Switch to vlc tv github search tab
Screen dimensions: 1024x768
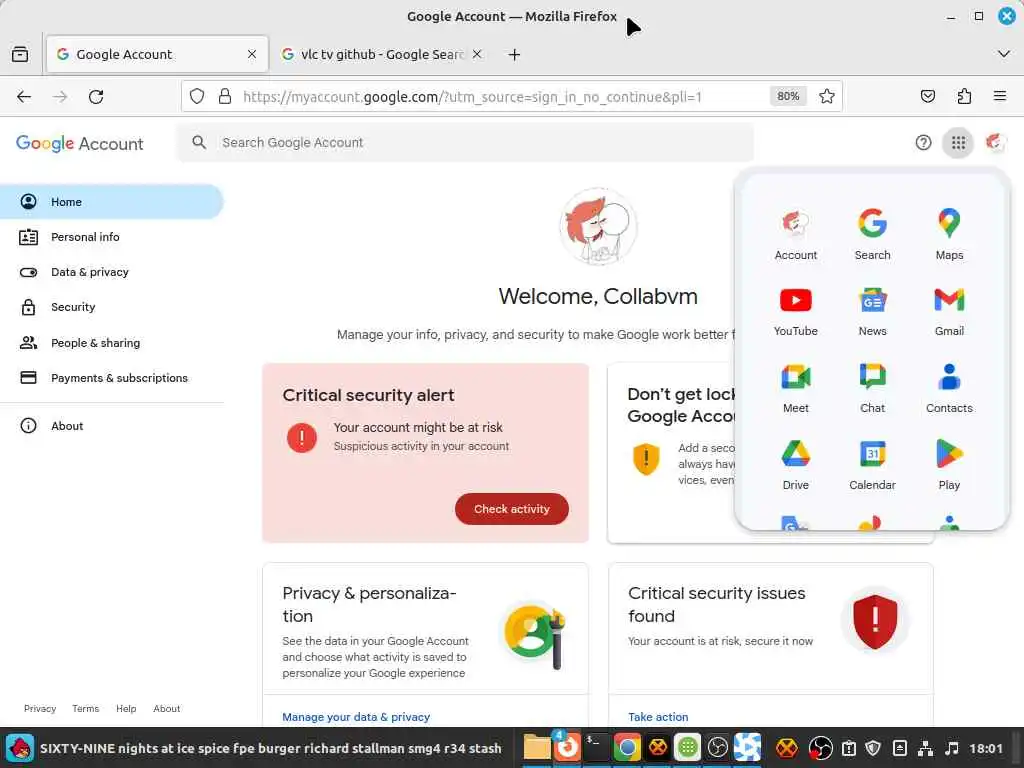coord(382,54)
